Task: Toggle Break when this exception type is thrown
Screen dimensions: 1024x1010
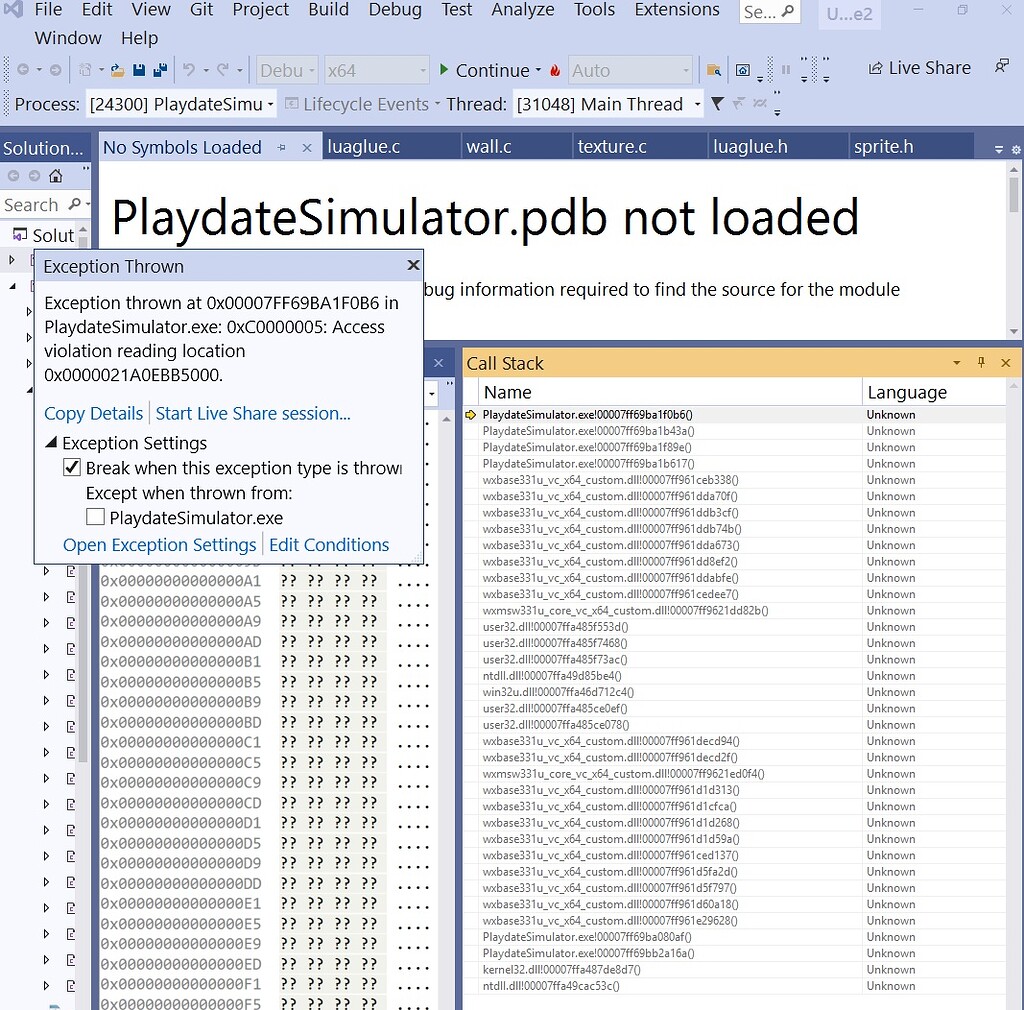Action: click(72, 467)
